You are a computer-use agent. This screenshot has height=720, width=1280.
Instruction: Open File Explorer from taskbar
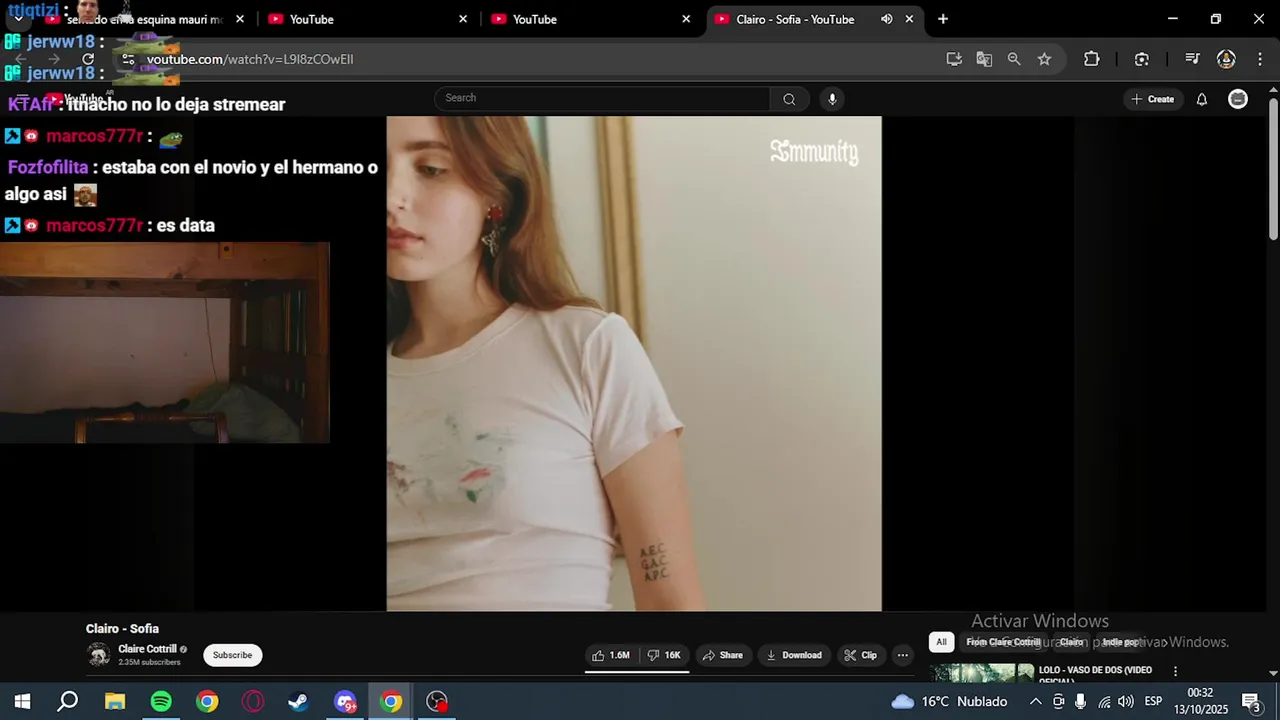pyautogui.click(x=115, y=702)
